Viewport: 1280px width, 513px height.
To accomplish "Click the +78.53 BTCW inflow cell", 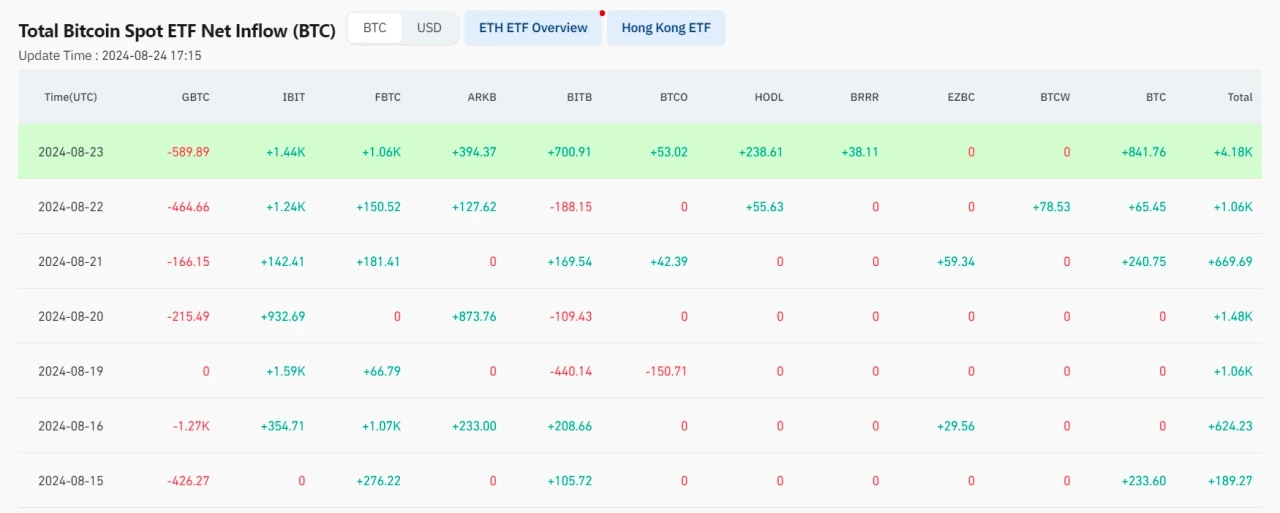I will coord(1051,207).
